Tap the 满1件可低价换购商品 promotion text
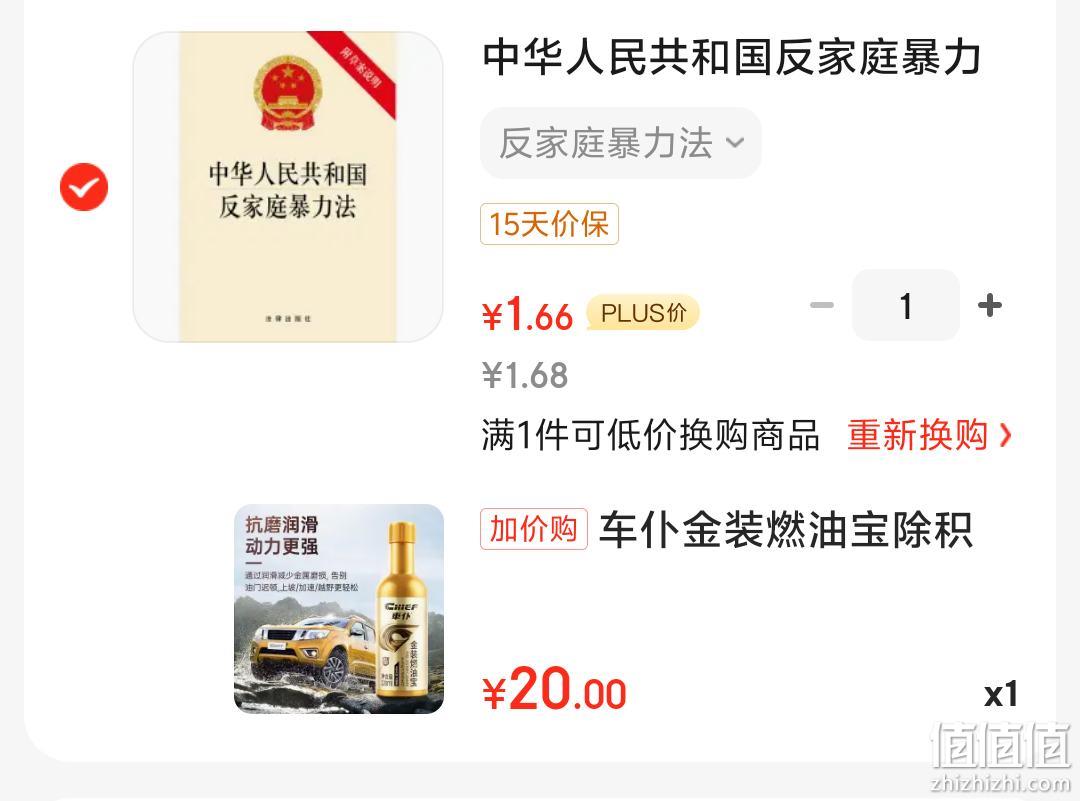 (x=651, y=435)
